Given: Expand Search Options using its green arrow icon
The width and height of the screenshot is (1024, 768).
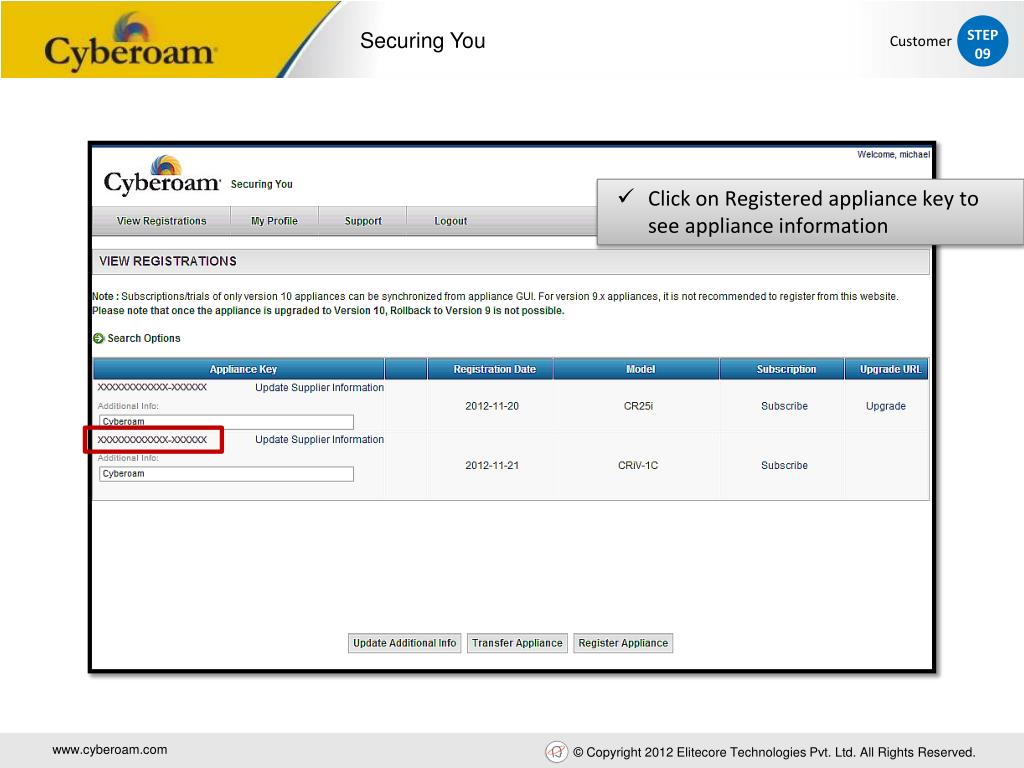Looking at the screenshot, I should [x=99, y=338].
